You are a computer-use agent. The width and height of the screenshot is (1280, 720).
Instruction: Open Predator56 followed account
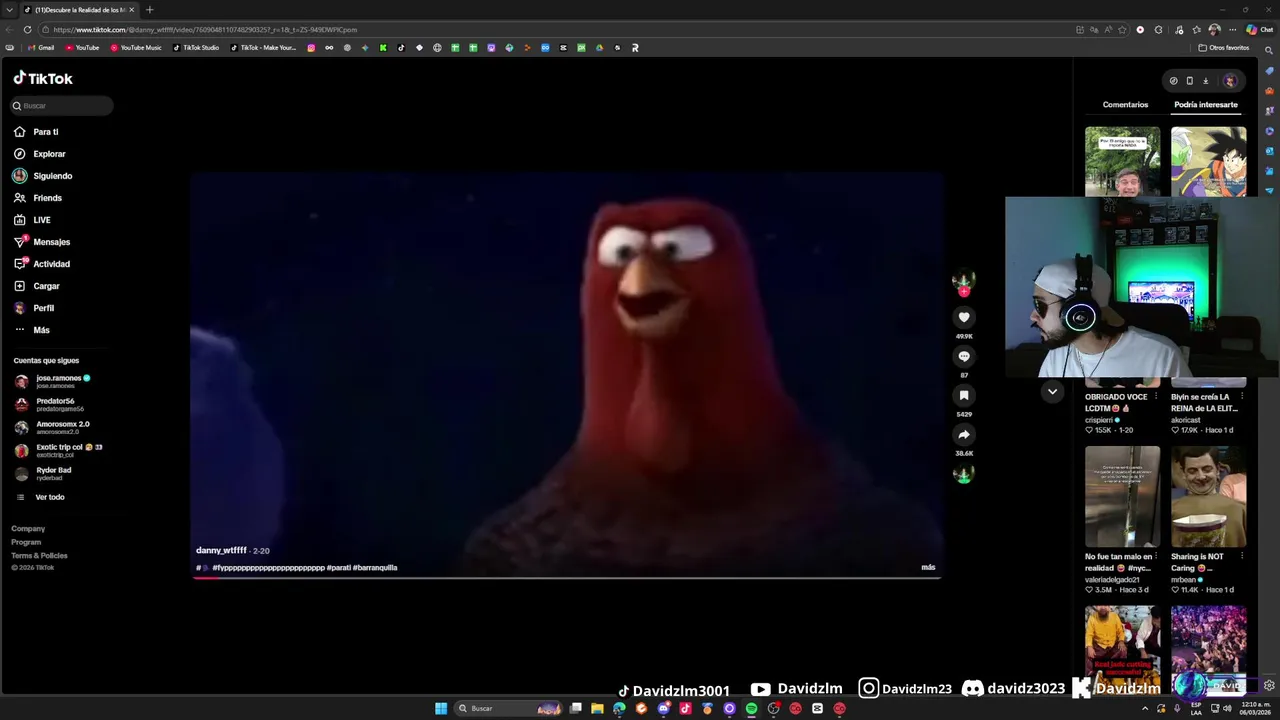(50, 404)
